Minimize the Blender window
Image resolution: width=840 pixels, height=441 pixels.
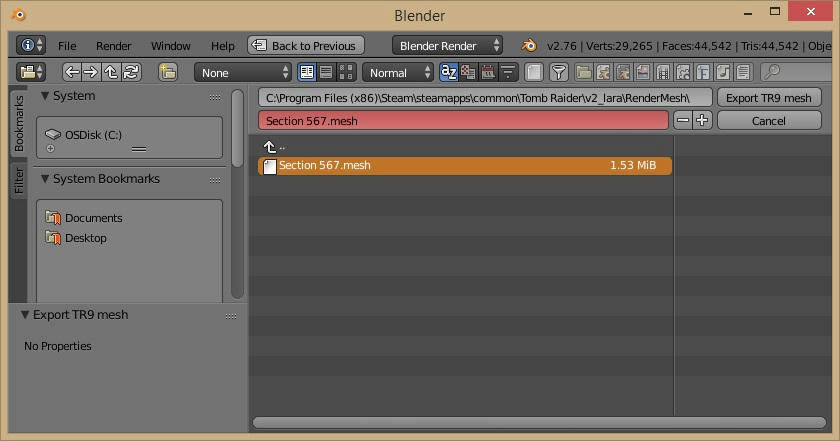(748, 12)
